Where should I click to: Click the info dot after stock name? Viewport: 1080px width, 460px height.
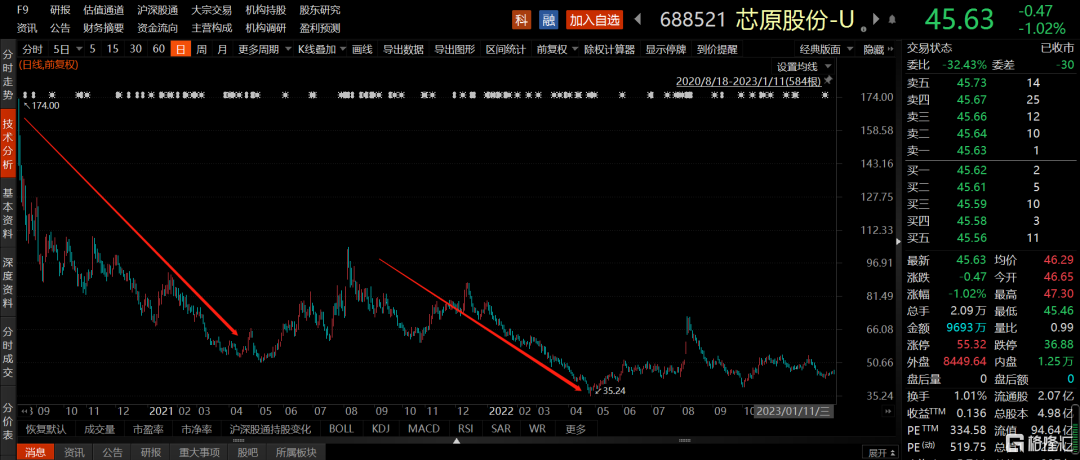point(862,29)
